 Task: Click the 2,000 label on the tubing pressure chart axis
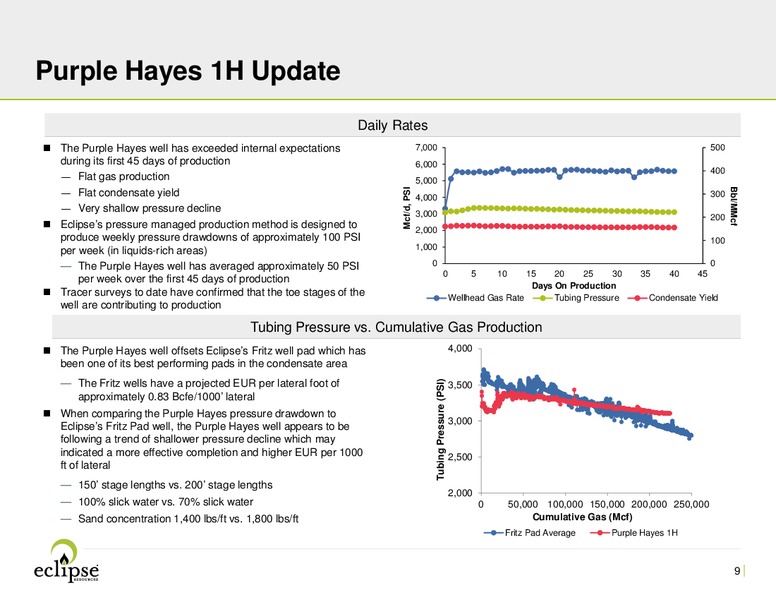[460, 493]
